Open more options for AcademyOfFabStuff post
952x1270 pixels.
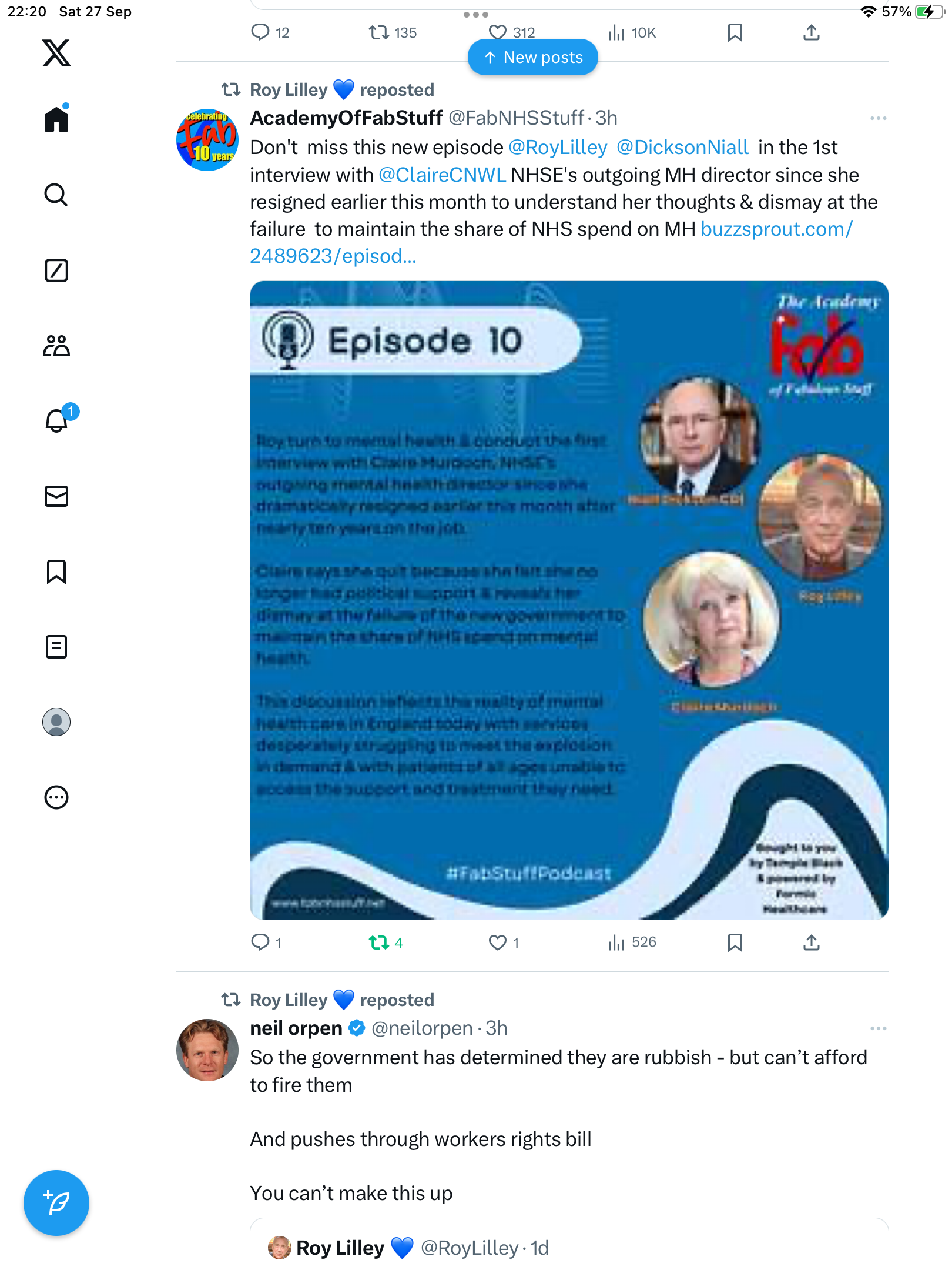point(878,118)
